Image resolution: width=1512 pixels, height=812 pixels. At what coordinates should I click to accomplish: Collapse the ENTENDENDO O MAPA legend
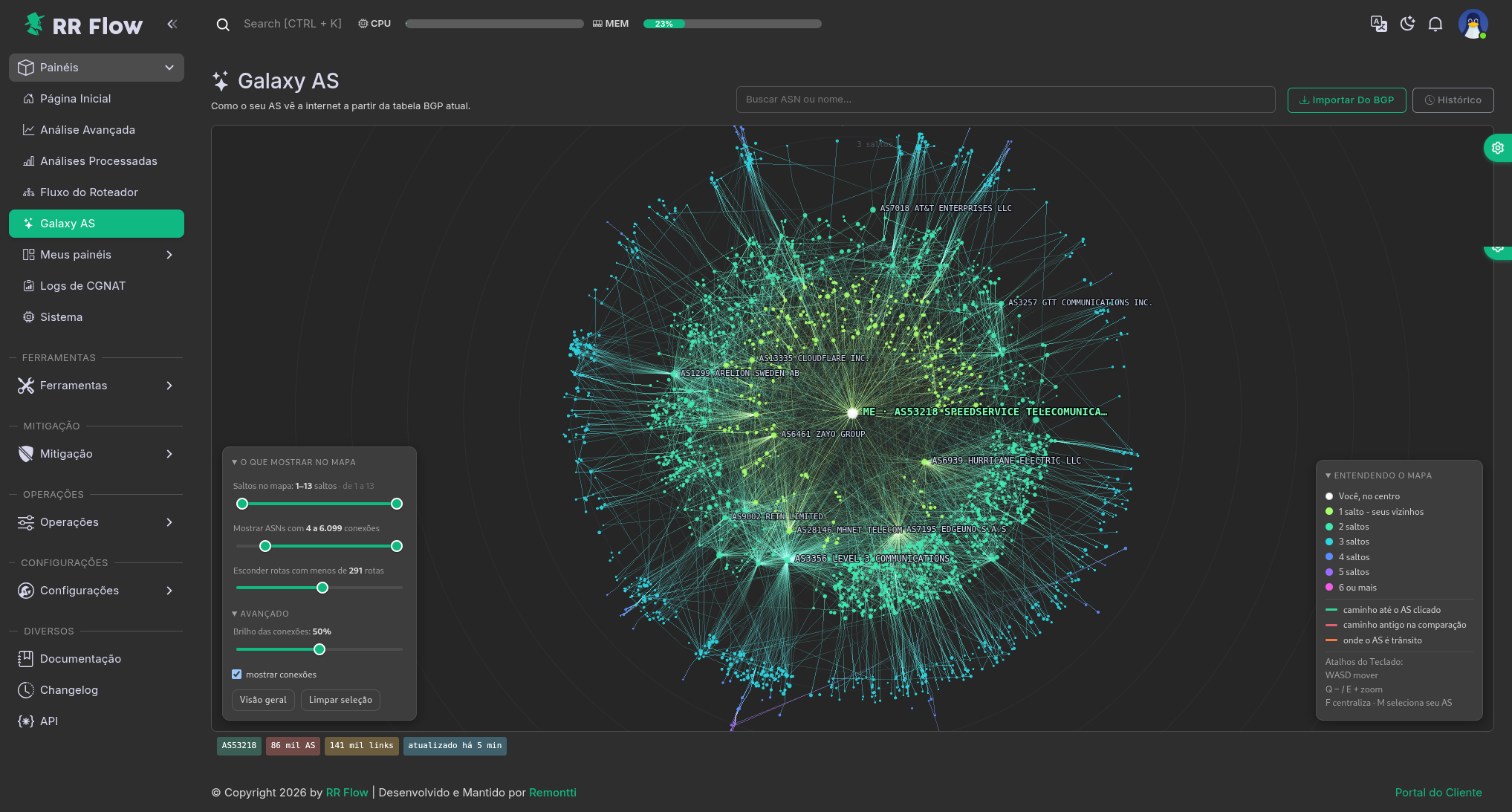[x=1378, y=475]
